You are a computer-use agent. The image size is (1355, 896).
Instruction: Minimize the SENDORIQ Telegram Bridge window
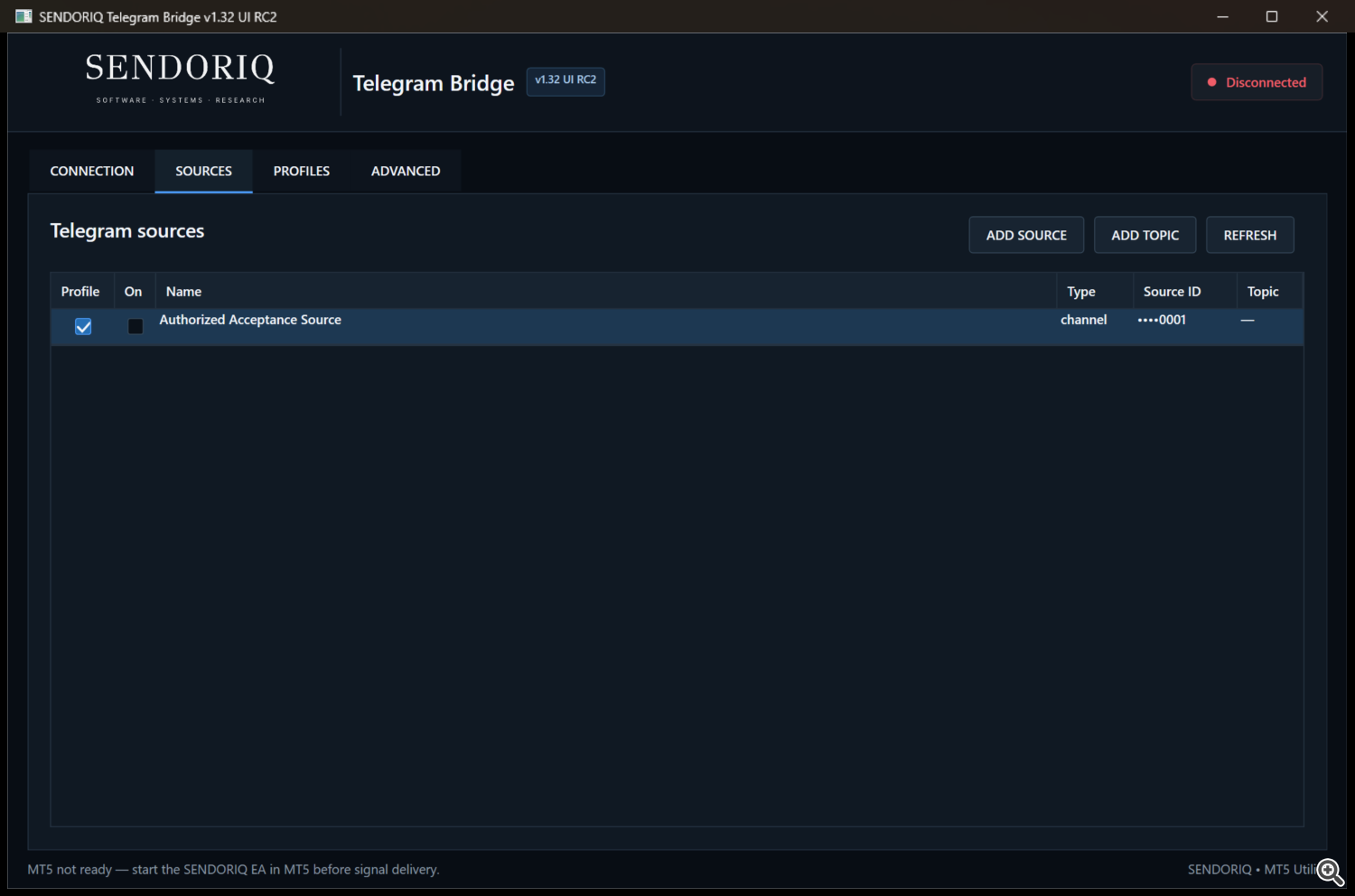[x=1222, y=16]
